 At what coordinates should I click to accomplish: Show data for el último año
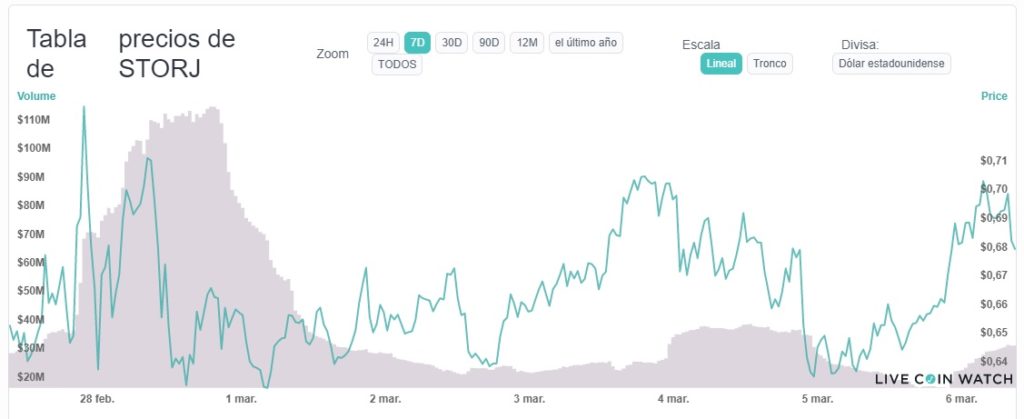[x=586, y=42]
